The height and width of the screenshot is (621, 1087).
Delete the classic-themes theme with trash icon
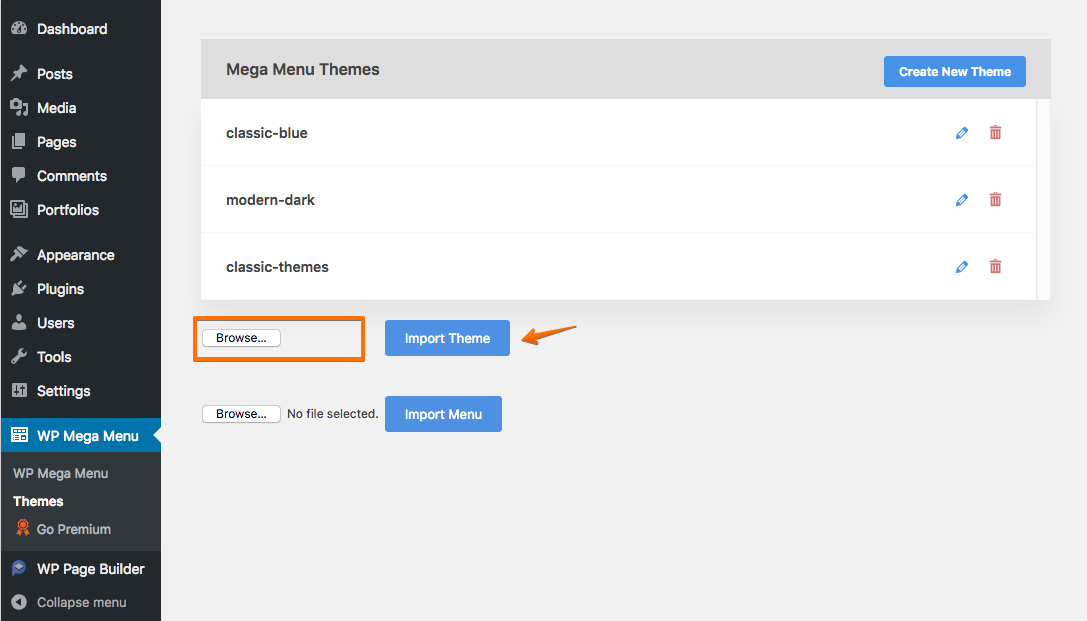coord(995,267)
